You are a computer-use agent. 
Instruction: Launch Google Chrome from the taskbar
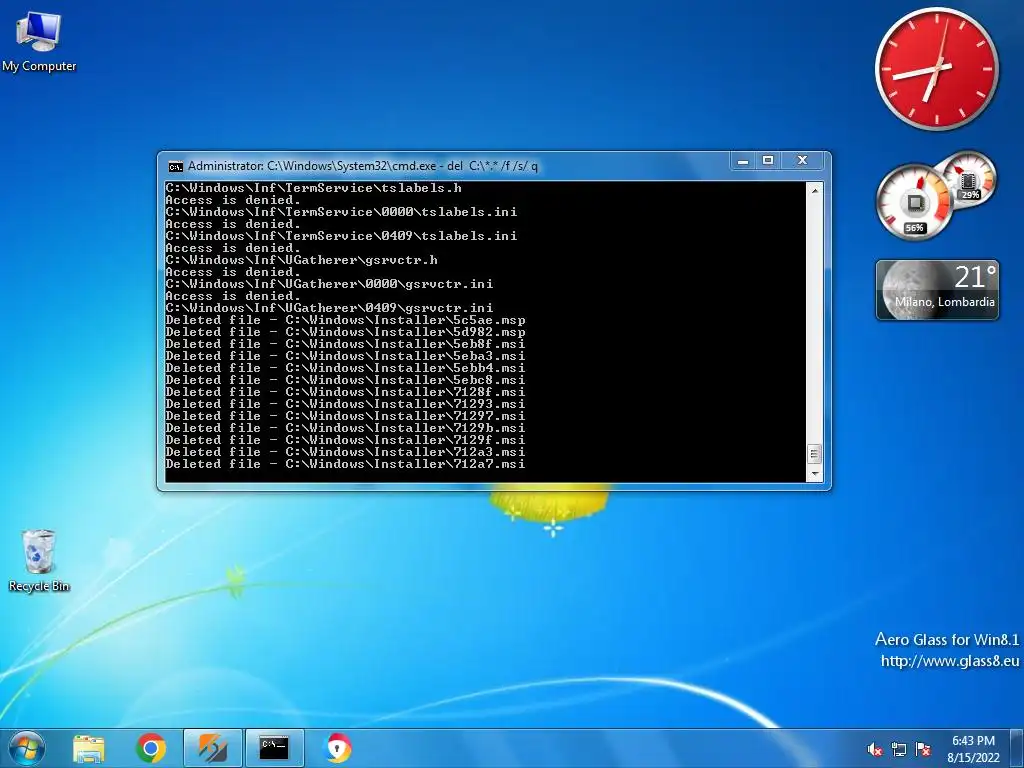coord(151,748)
